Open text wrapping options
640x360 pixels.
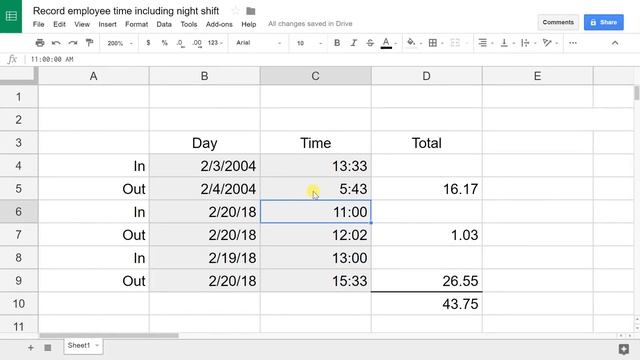(525, 42)
